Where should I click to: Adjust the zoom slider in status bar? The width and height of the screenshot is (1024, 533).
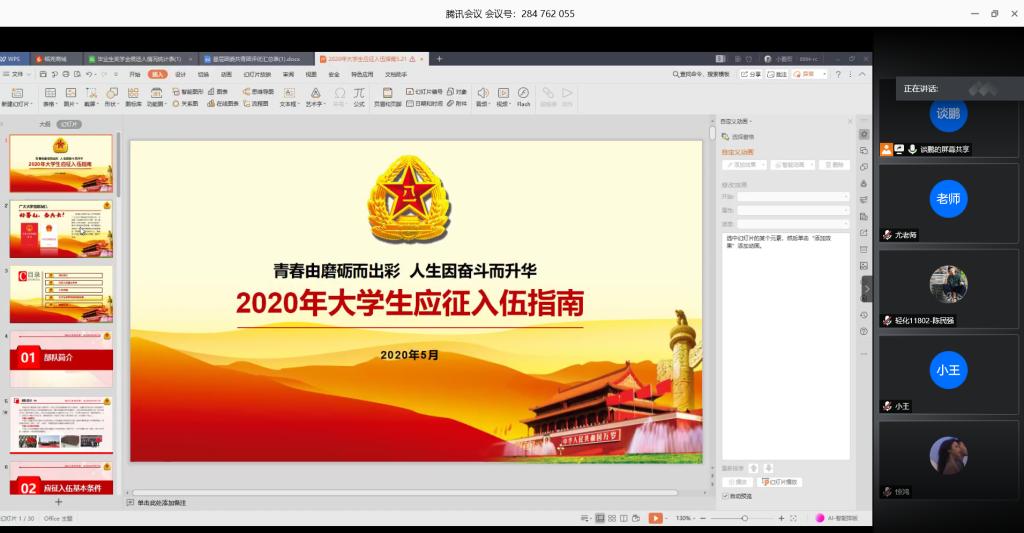coord(743,518)
